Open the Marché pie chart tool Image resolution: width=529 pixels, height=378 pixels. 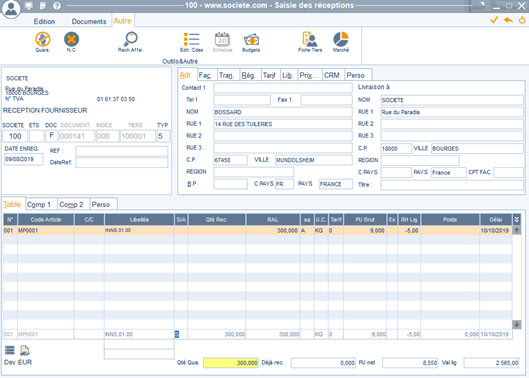pos(341,39)
